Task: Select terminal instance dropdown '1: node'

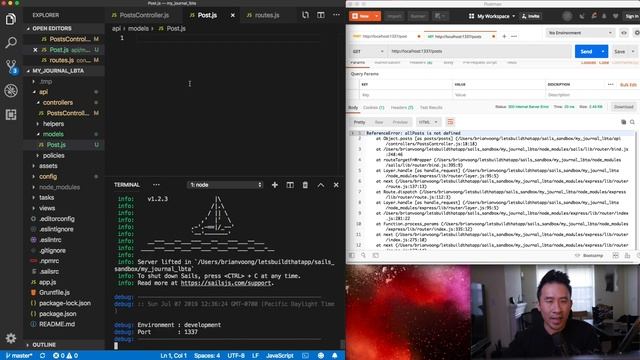Action: pos(225,185)
